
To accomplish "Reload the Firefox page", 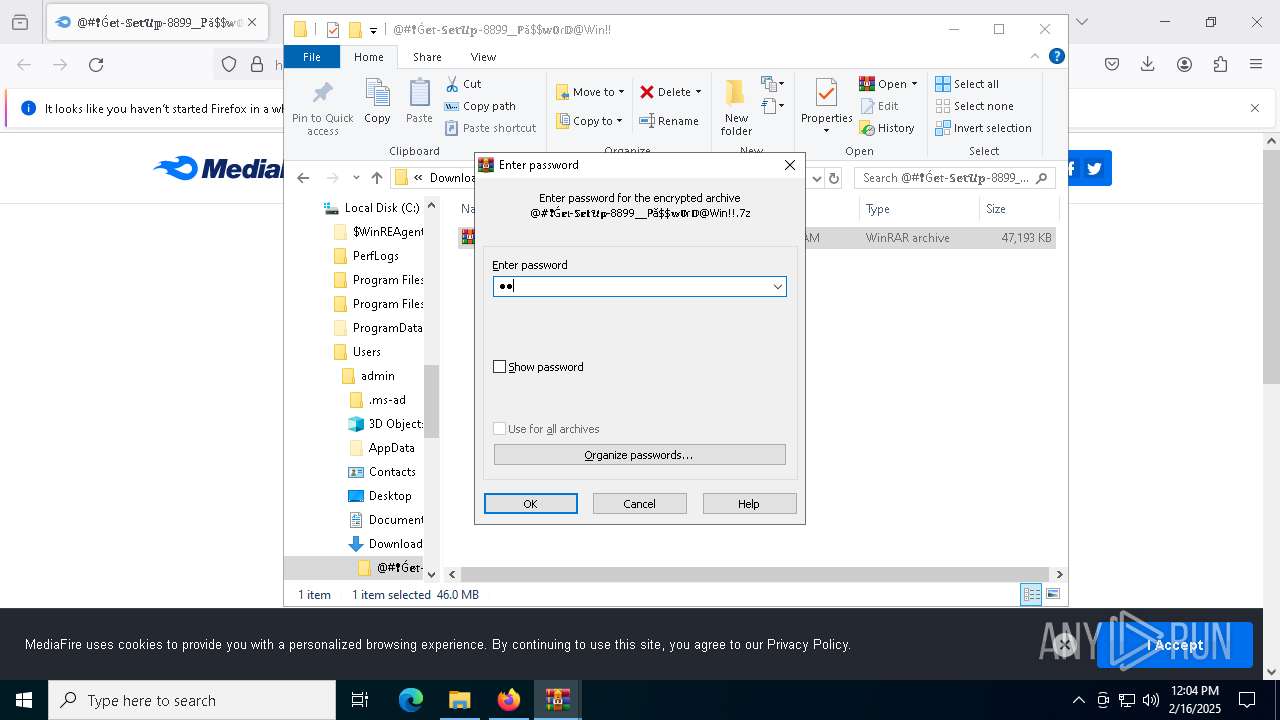I will click(96, 65).
